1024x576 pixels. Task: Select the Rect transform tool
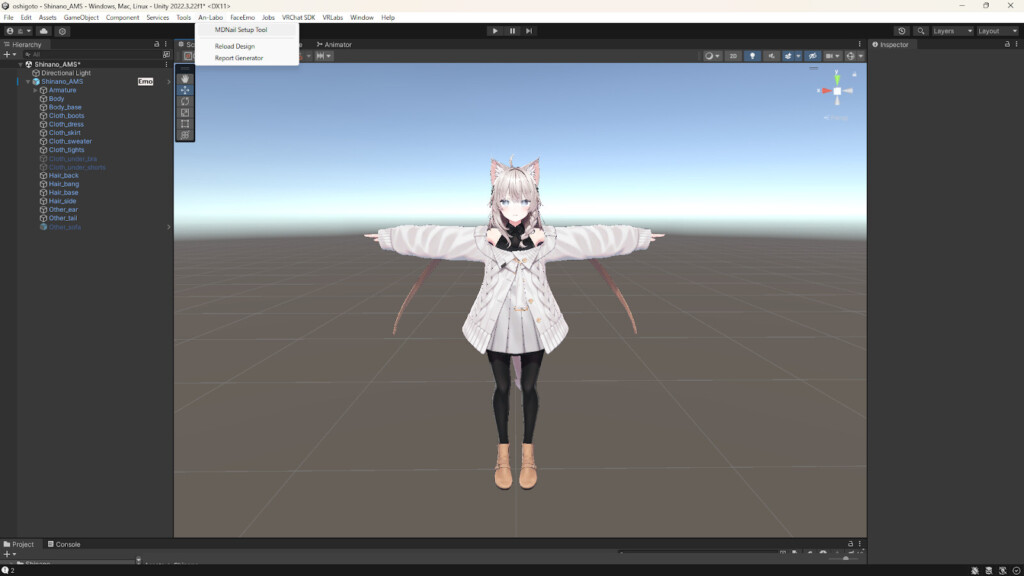pyautogui.click(x=185, y=123)
